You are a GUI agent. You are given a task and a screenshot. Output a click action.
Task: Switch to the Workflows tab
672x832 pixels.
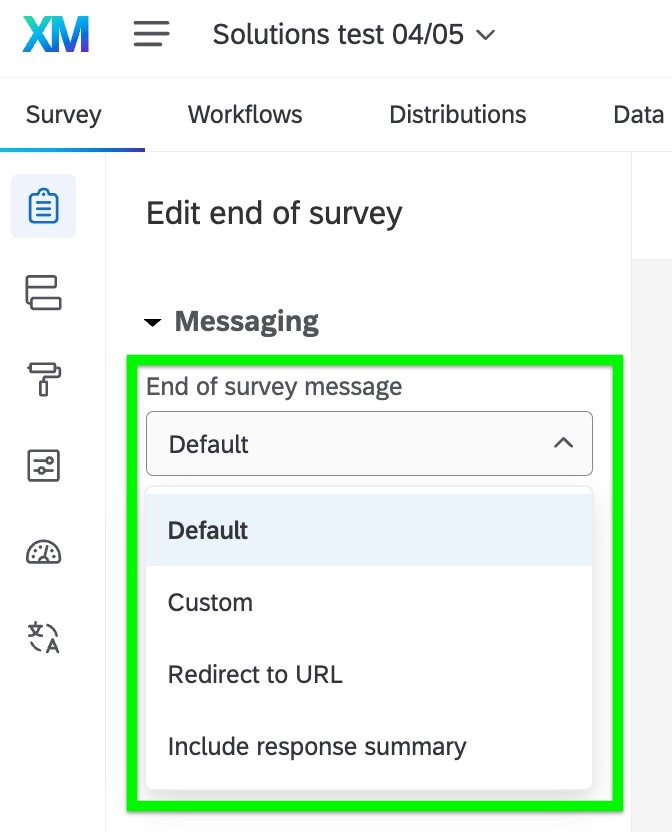(x=245, y=115)
